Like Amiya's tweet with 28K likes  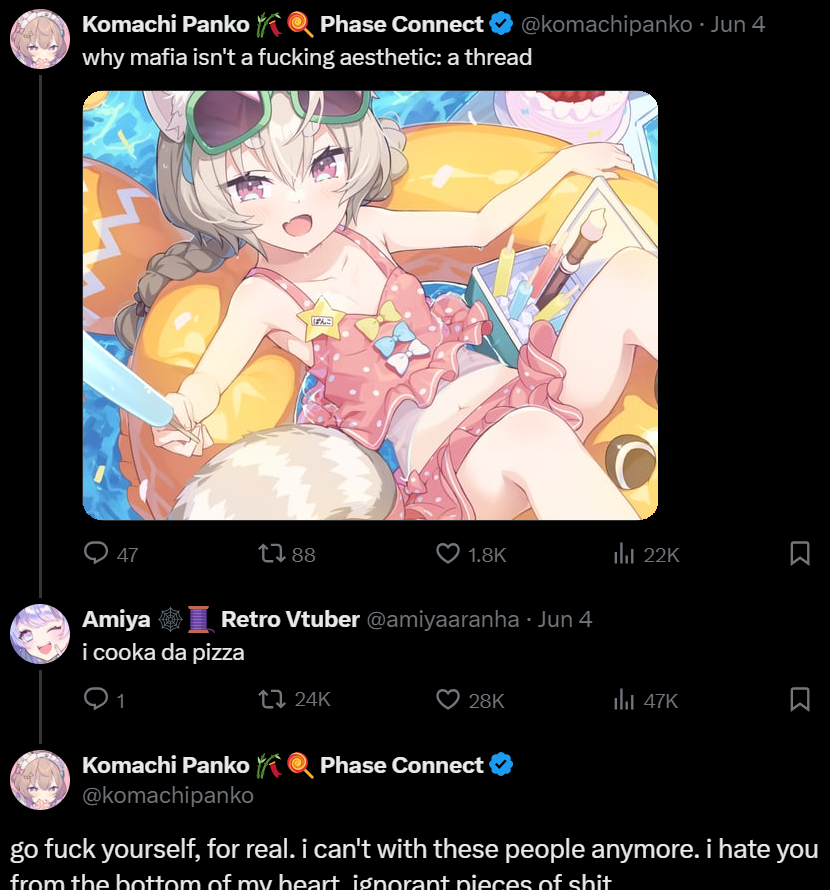[x=448, y=699]
